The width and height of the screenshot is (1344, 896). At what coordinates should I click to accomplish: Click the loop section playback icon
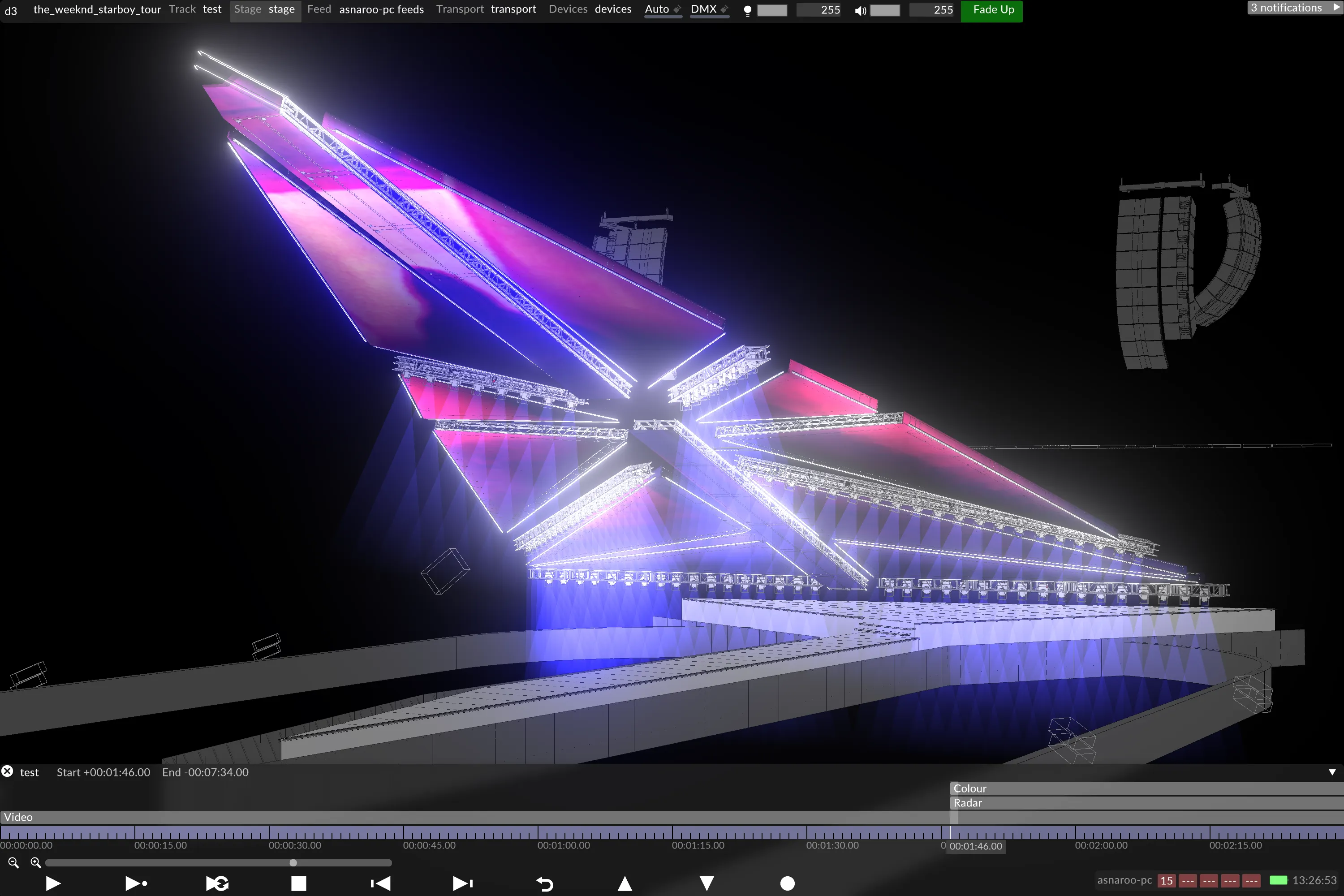218,883
